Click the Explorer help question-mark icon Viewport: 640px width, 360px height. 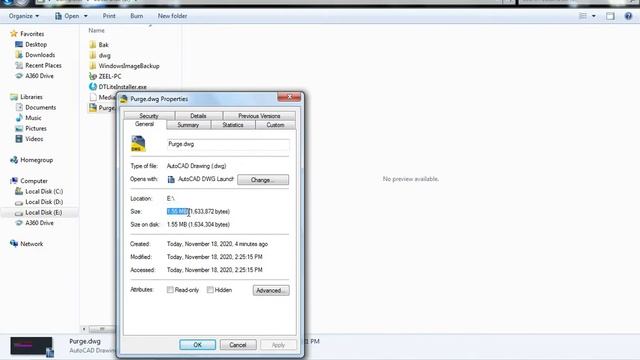pos(628,16)
